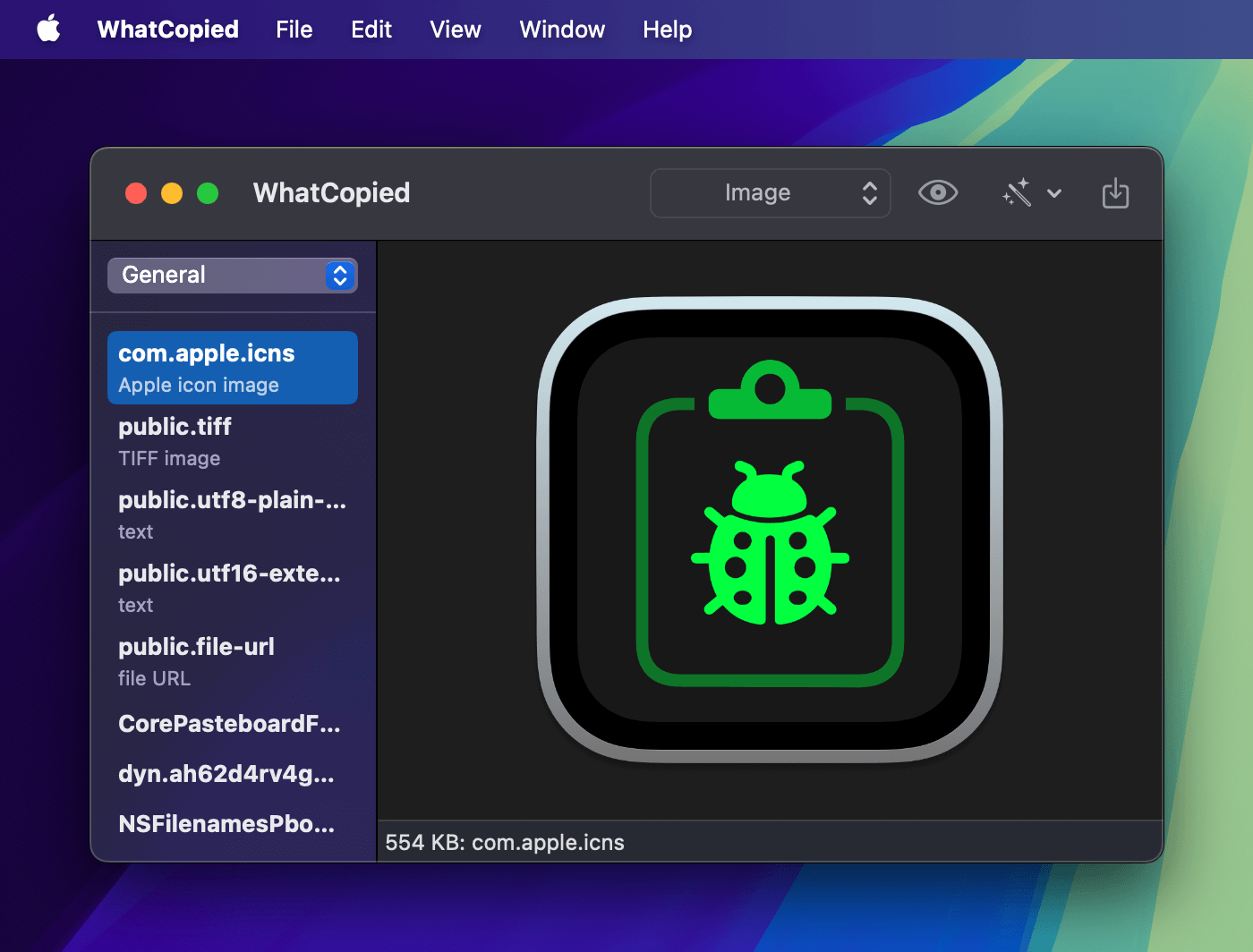
Task: Click the 554 KB: com.apple.icns status text
Action: (505, 843)
